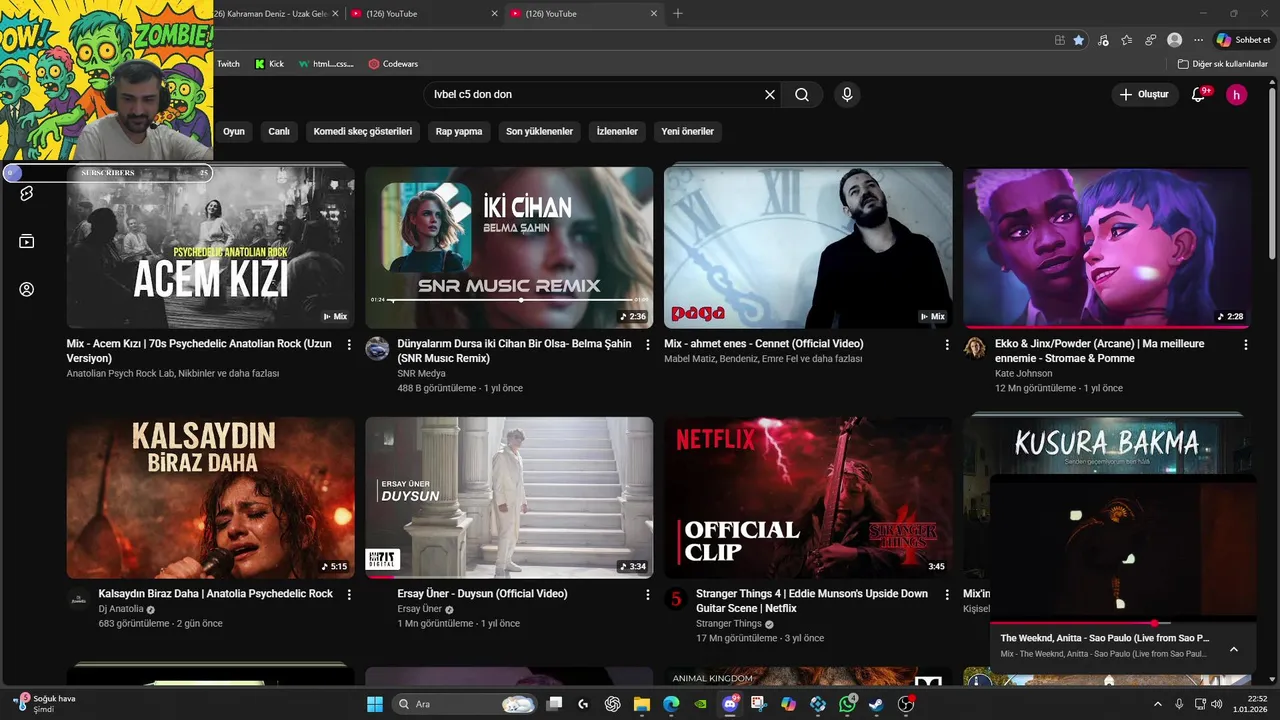
Task: Open Netflix Stranger Things clip thumbnail
Action: click(808, 497)
